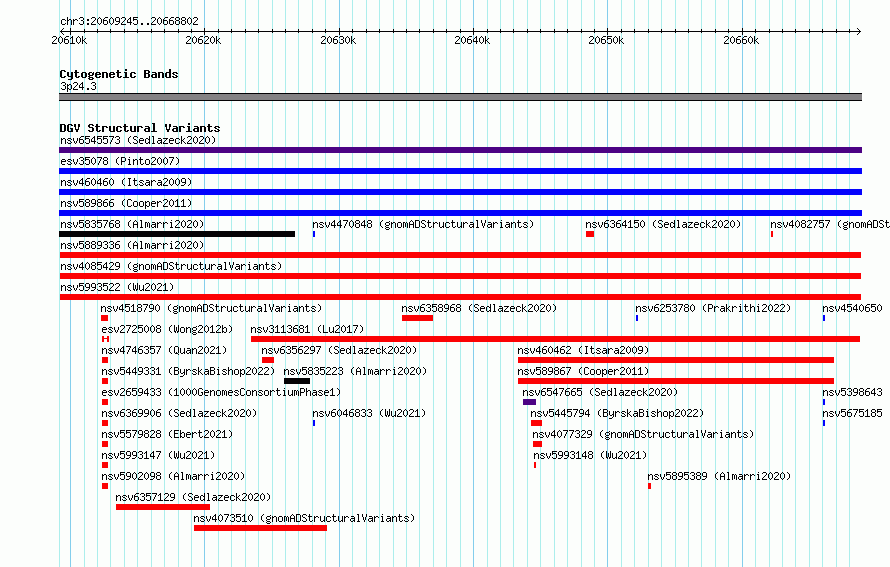Select red bar under nsv6357129 (Sedlazeck2020)
Image resolution: width=890 pixels, height=567 pixels.
pyautogui.click(x=163, y=507)
